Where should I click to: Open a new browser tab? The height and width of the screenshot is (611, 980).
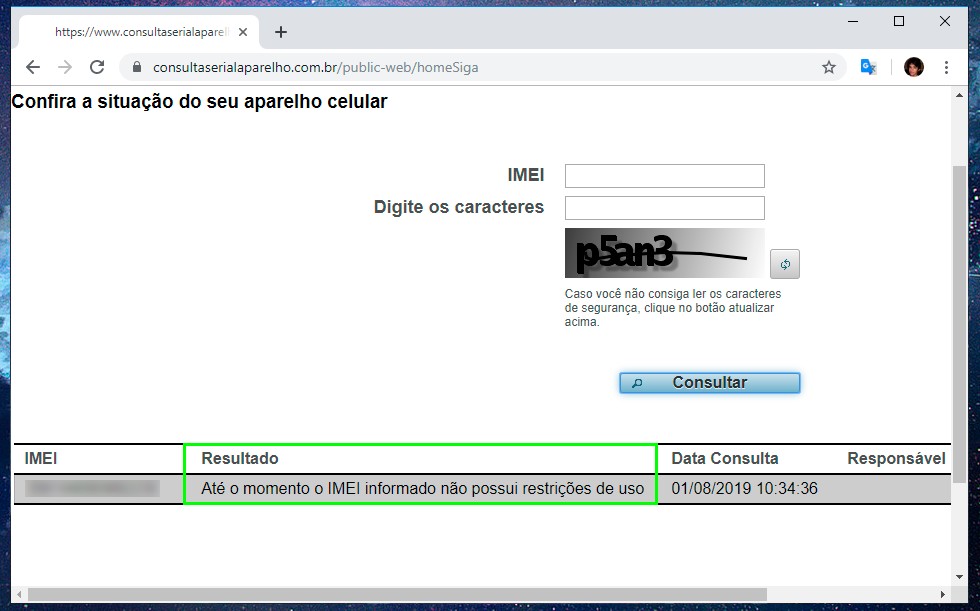pyautogui.click(x=281, y=32)
